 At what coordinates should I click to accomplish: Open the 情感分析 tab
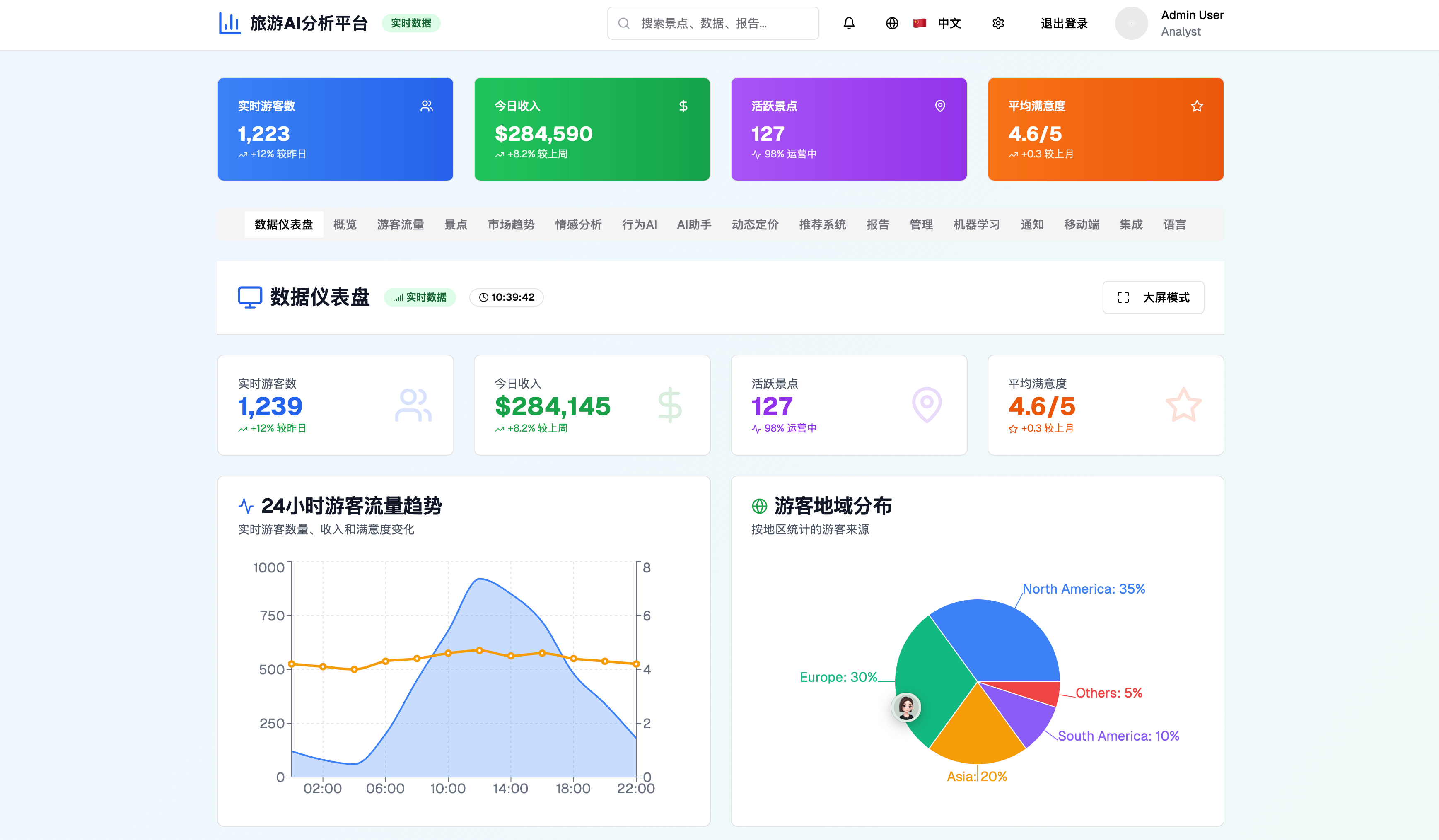click(x=578, y=224)
